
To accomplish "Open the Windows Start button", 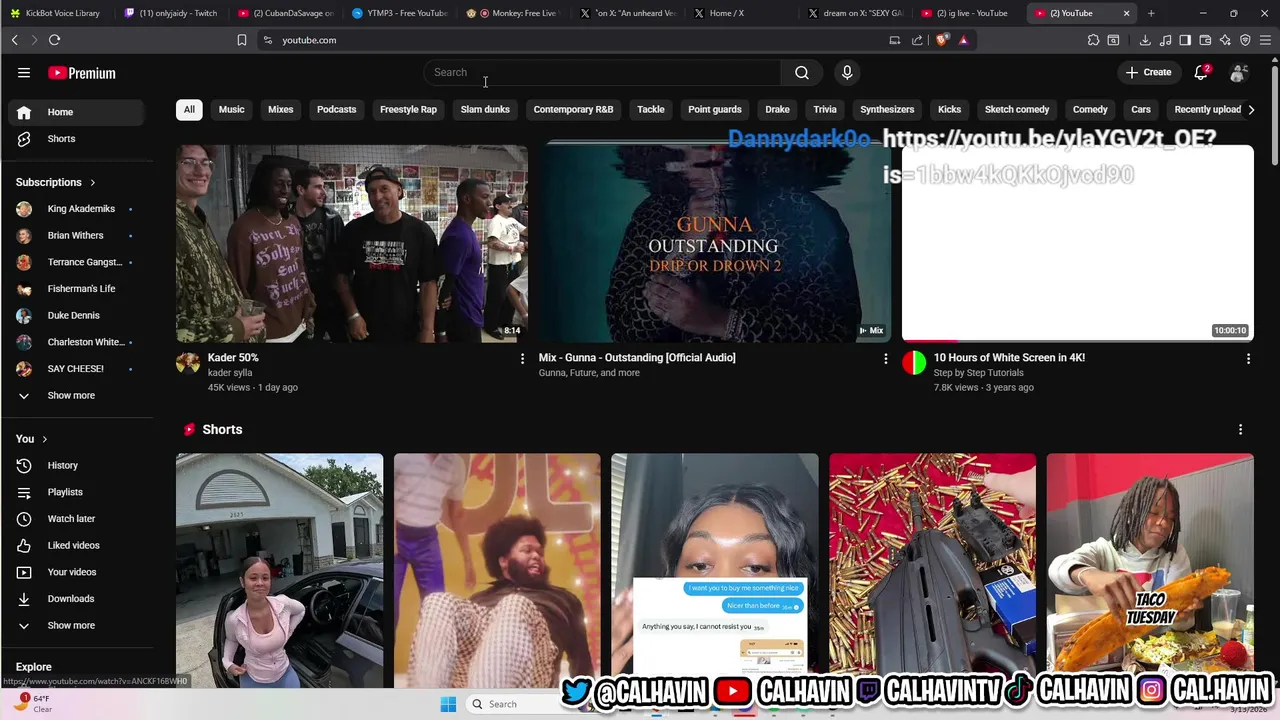I will (448, 704).
